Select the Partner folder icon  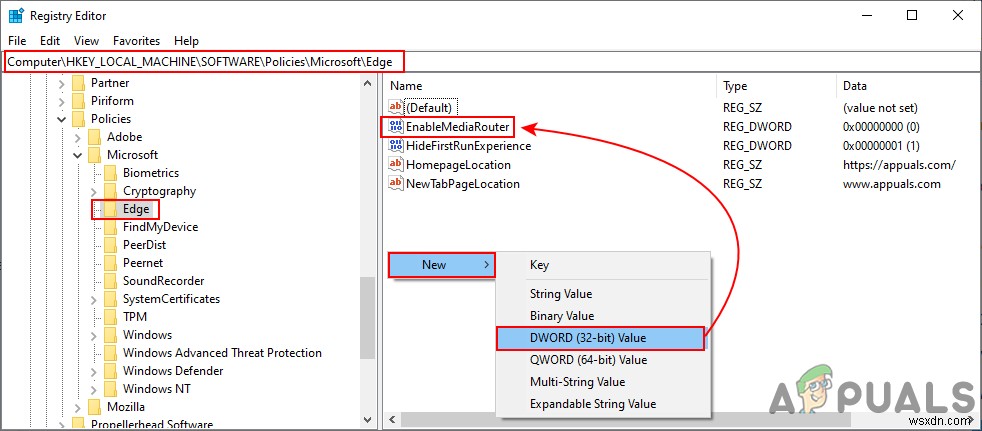point(78,83)
